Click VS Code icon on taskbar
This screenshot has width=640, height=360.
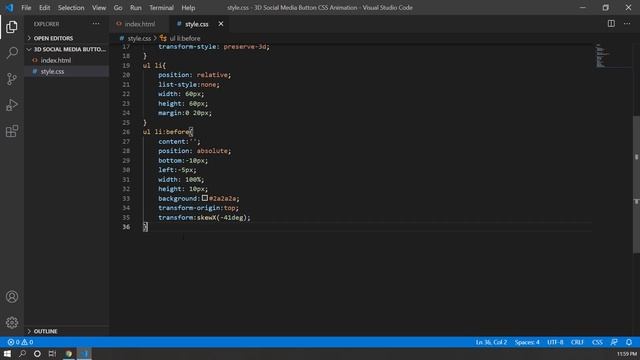click(84, 353)
